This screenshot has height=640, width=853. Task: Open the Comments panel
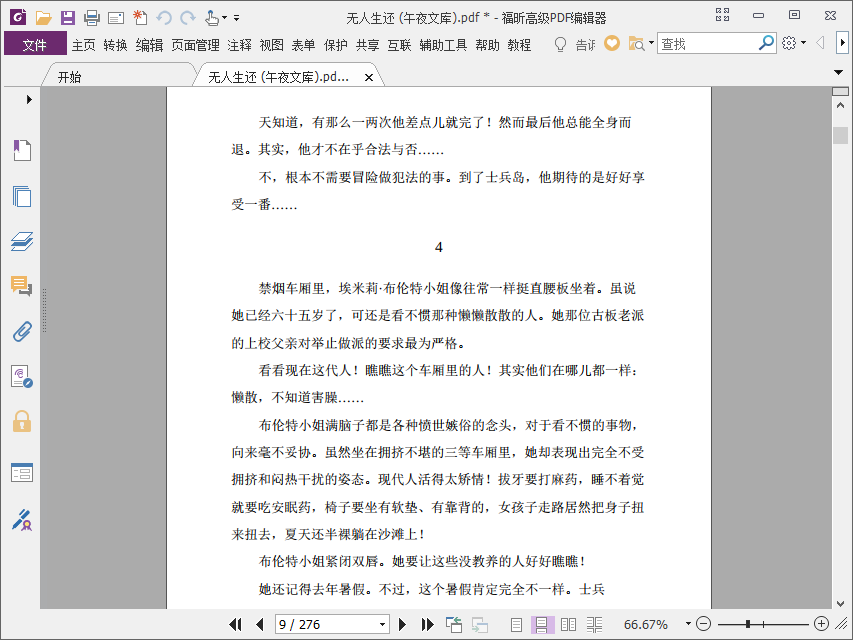[x=22, y=286]
